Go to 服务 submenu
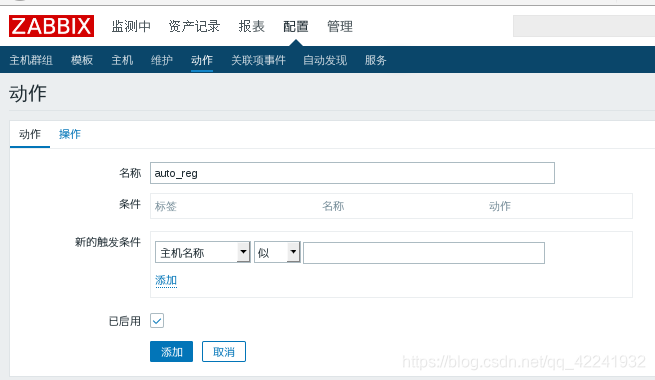Screen dimensions: 655x380 click(375, 60)
